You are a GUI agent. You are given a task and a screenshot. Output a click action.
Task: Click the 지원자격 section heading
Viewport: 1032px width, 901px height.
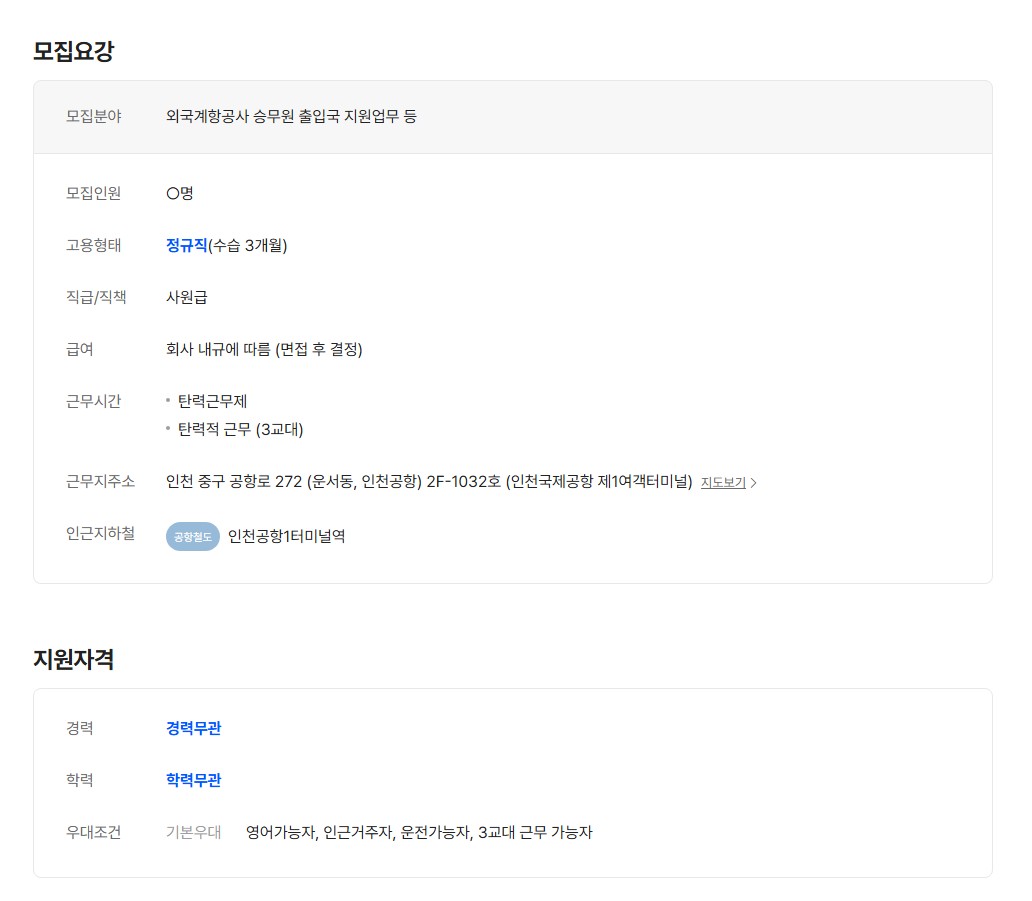coord(73,660)
